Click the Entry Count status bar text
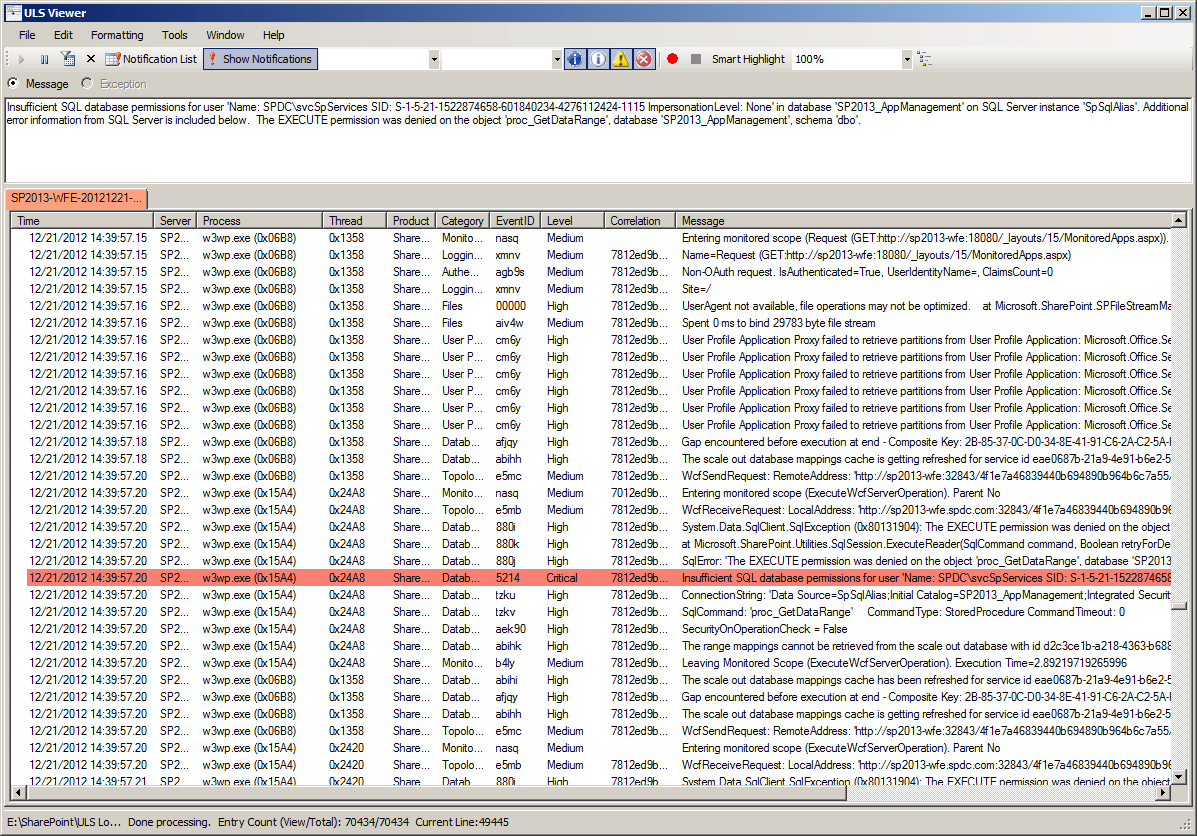Screen dimensions: 1197x836 tap(313, 822)
